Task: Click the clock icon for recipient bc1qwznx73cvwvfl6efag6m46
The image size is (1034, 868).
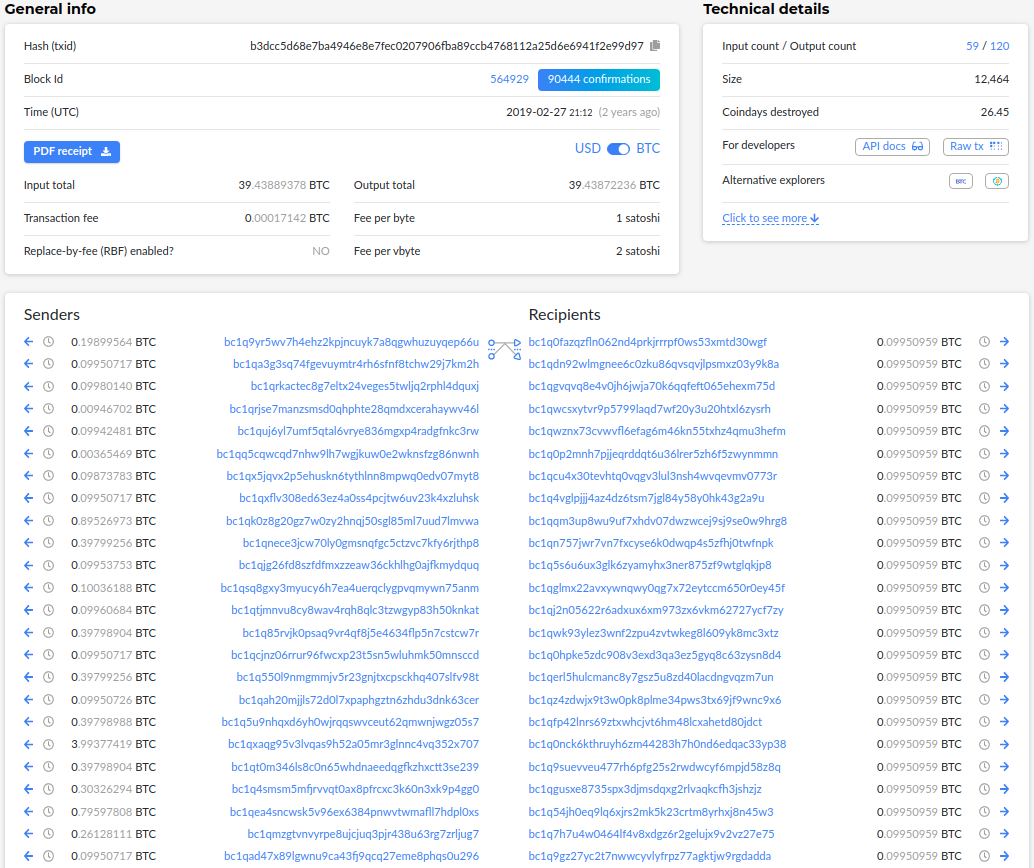Action: click(984, 431)
